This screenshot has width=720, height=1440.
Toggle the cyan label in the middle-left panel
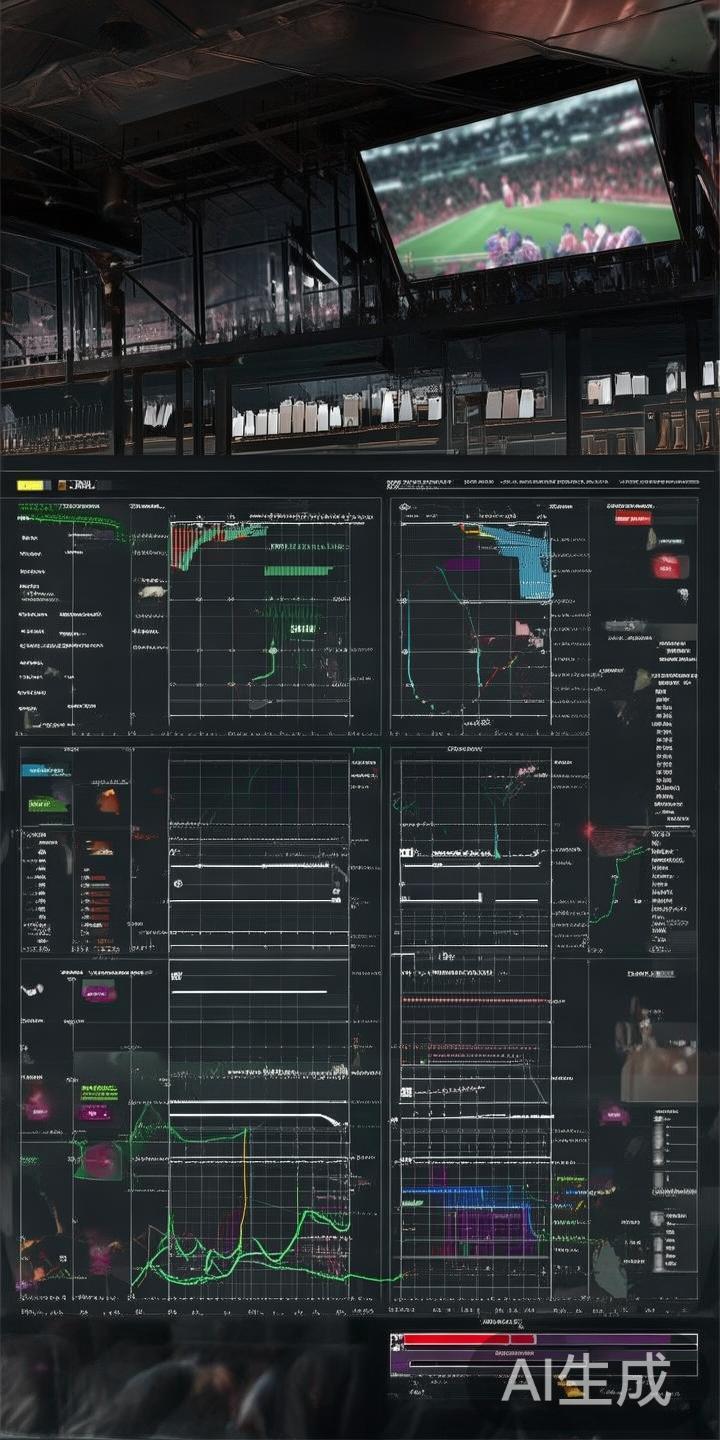click(x=44, y=770)
